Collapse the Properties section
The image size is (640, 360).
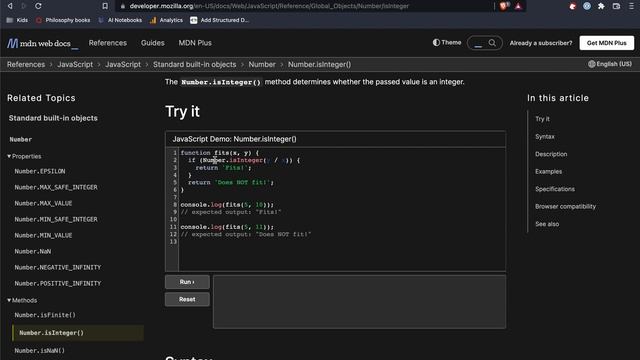click(24, 156)
